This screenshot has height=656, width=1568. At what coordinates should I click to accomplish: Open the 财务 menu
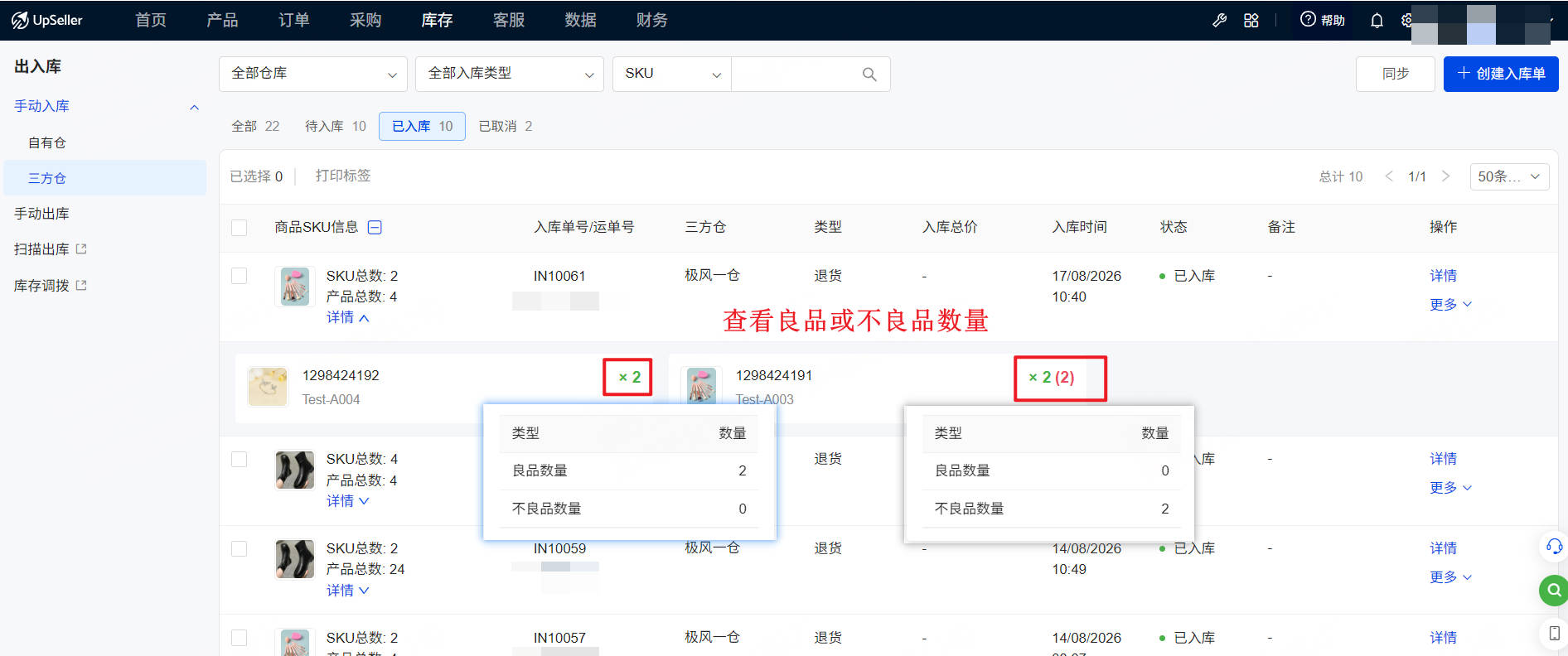pos(651,20)
